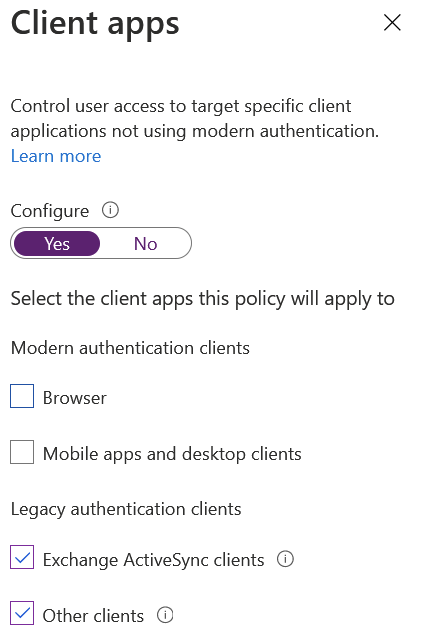This screenshot has height=644, width=422.
Task: Click the Modern authentication clients heading
Action: [x=130, y=348]
